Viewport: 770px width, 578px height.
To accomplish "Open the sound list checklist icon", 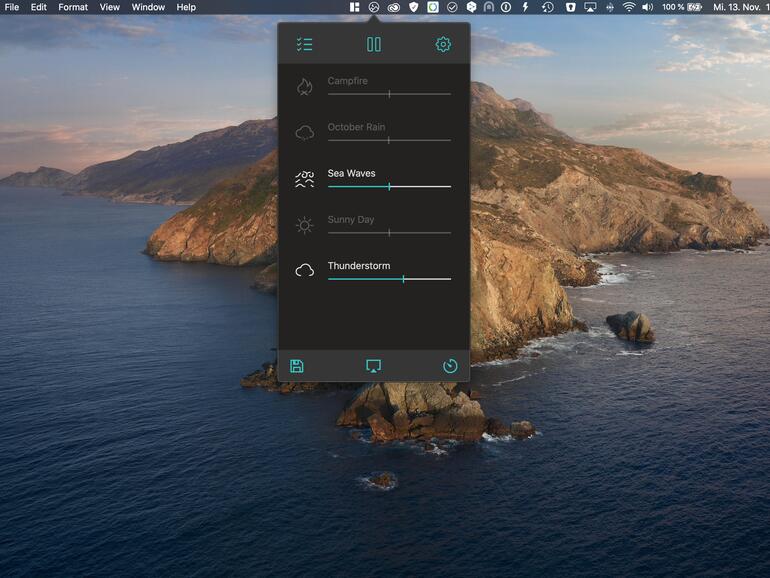I will click(305, 45).
